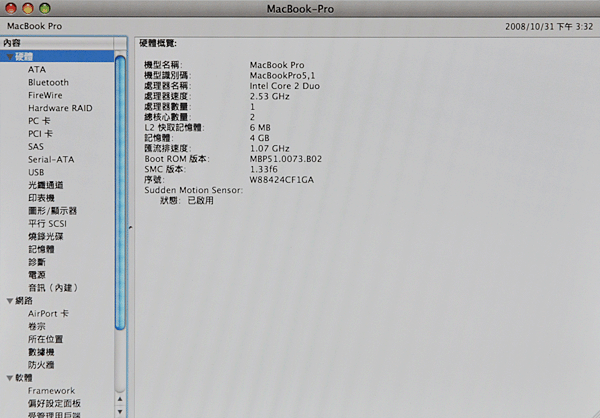Click the red close window button
Image resolution: width=600 pixels, height=418 pixels.
(11, 8)
